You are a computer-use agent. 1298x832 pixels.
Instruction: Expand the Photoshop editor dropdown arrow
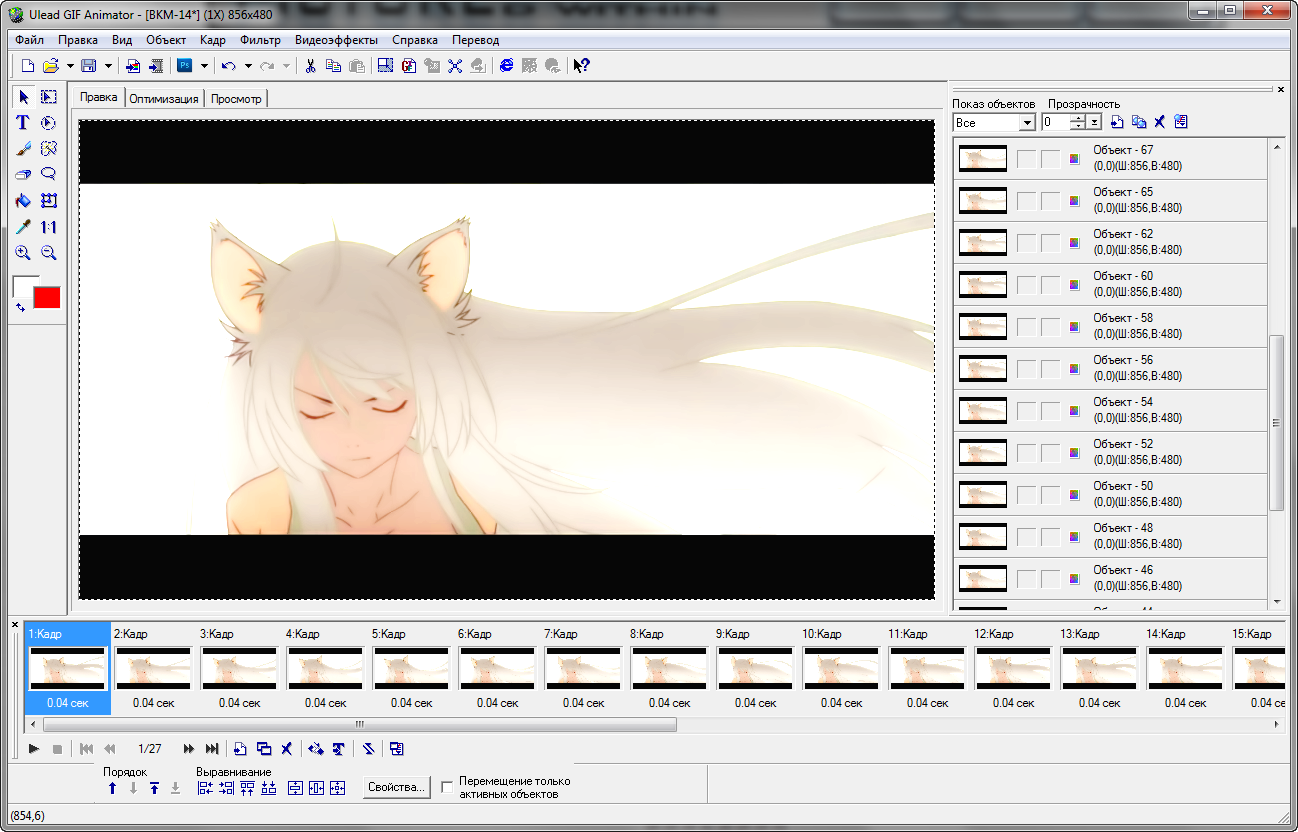pos(204,66)
